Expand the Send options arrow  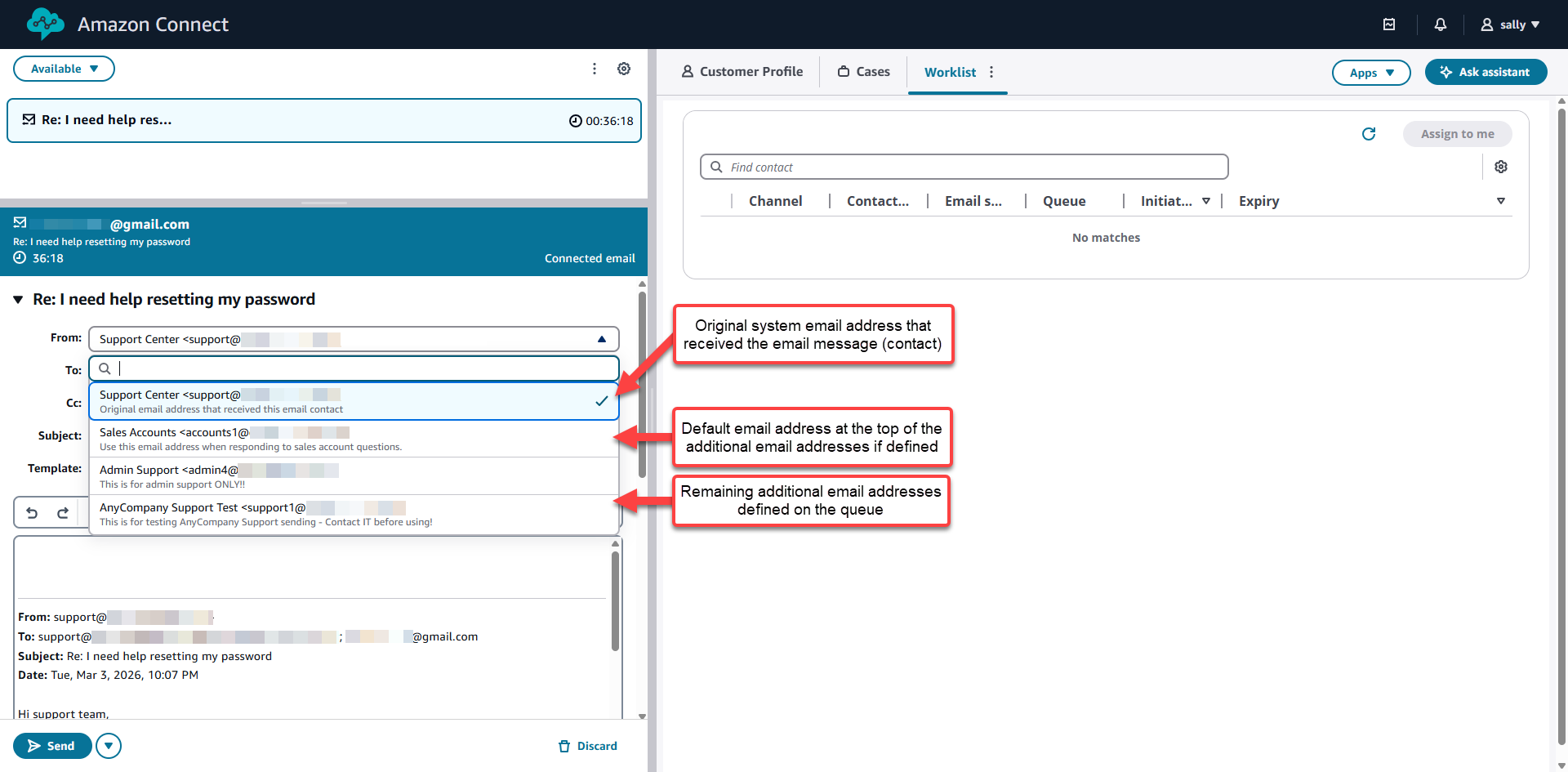tap(108, 746)
